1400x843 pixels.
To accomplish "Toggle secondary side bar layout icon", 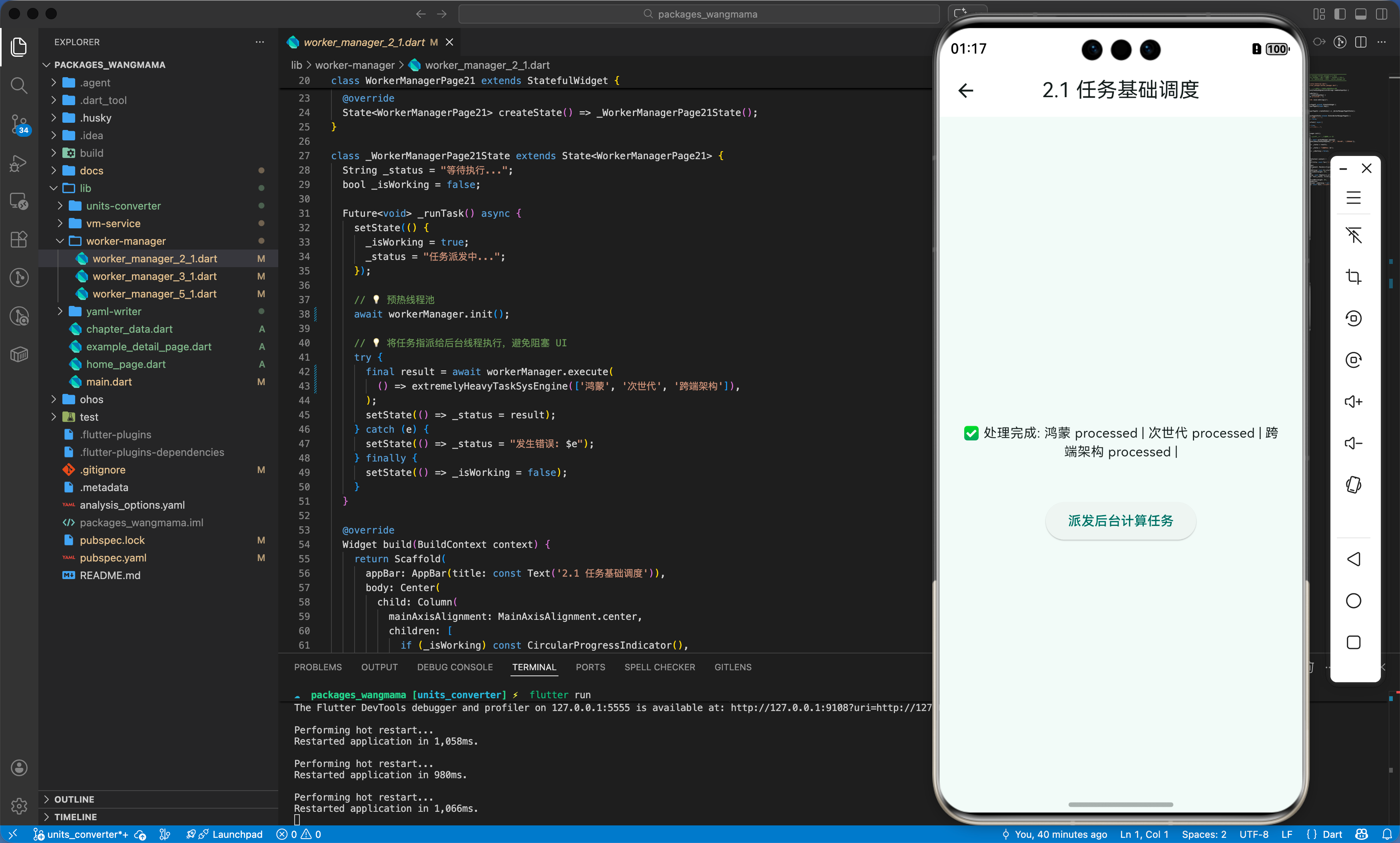I will [x=1381, y=14].
